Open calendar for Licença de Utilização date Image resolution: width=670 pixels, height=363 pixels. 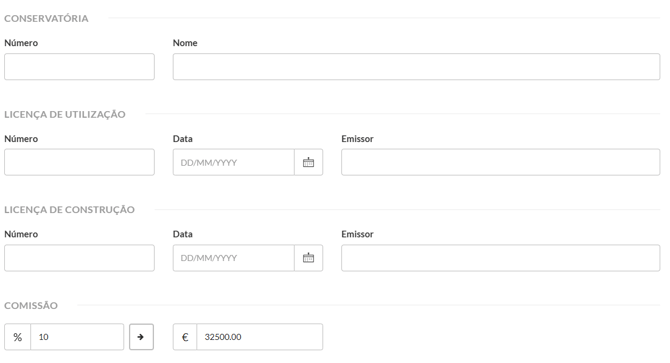(x=309, y=162)
